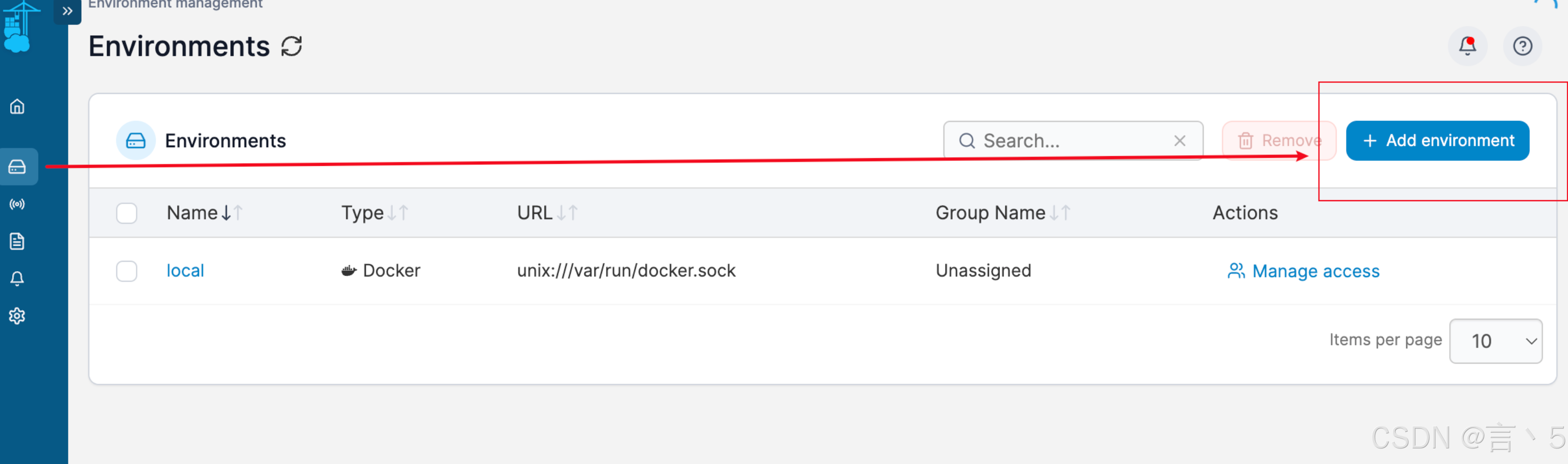
Task: Open Items per page dropdown
Action: [x=1496, y=341]
